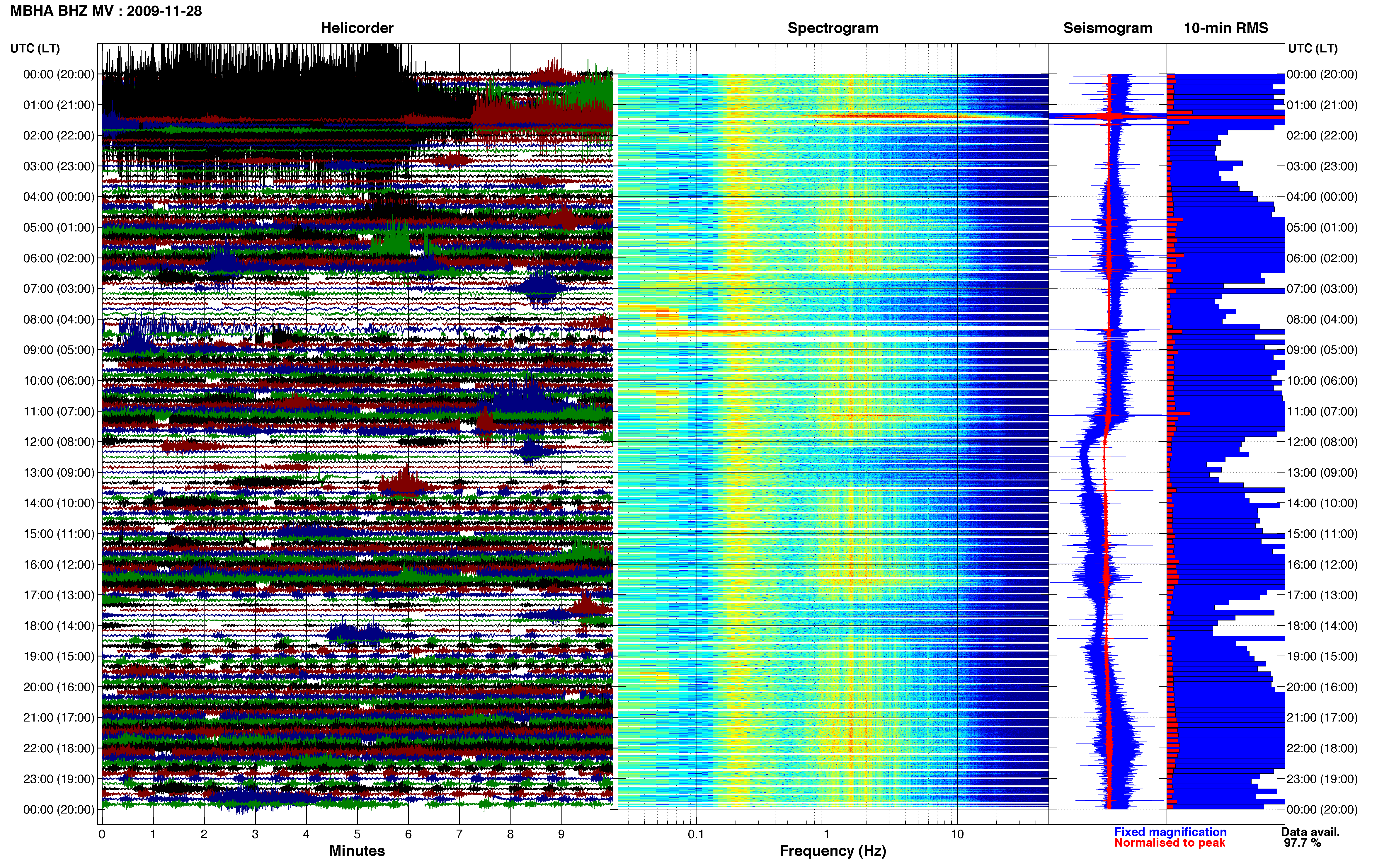Screen dimensions: 1389x868
Task: Click the '0' tick on the Minutes axis
Action: tap(102, 835)
